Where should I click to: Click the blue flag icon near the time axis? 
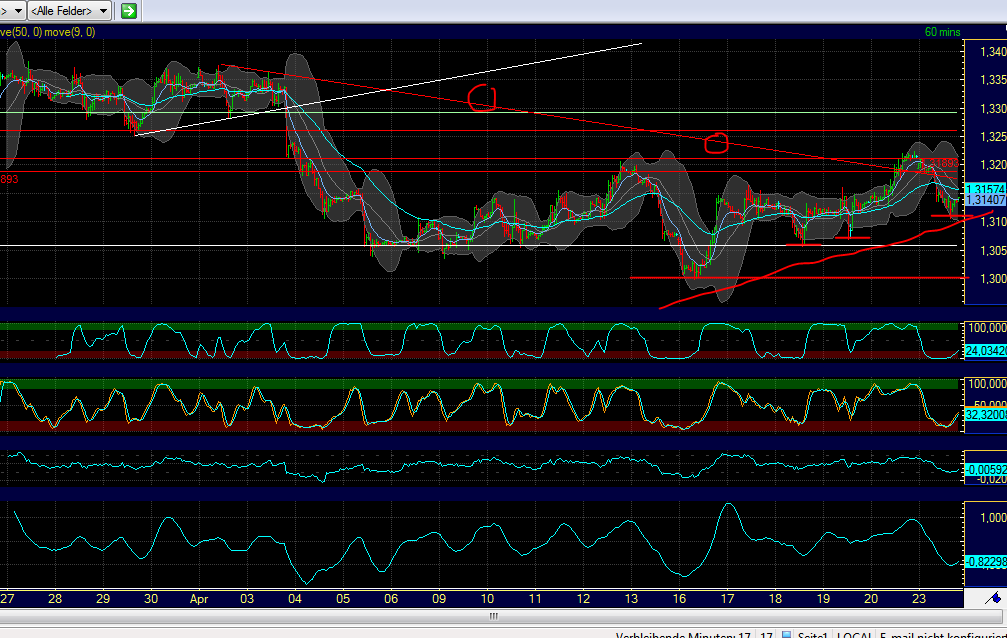point(994,598)
